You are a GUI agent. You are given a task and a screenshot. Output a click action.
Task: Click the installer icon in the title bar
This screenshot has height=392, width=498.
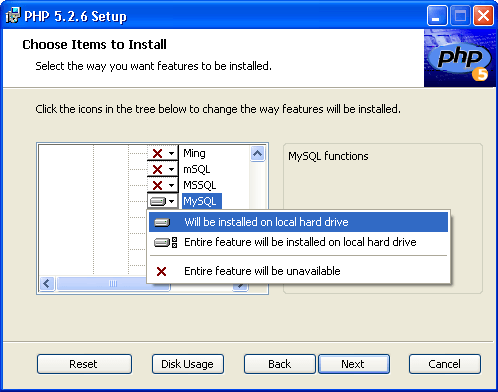[x=13, y=15]
